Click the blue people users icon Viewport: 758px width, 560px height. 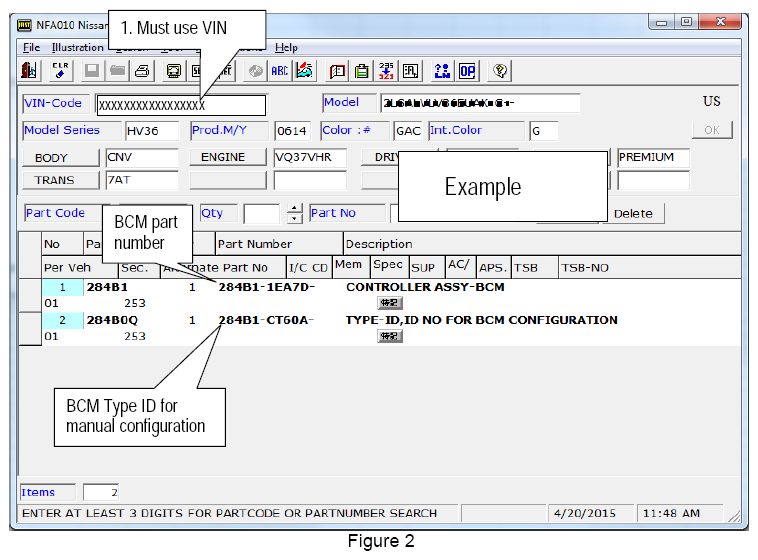[442, 71]
